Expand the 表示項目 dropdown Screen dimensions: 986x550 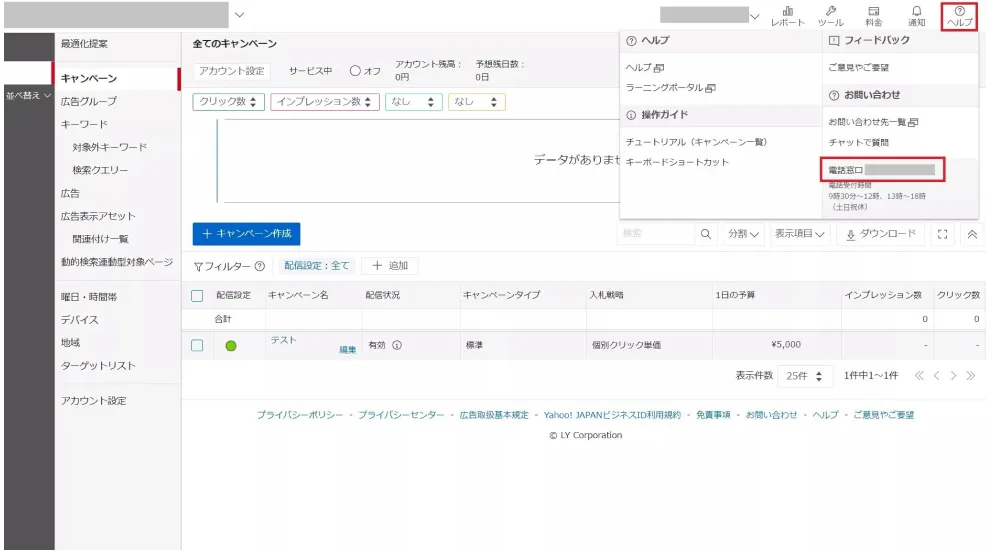tap(800, 234)
